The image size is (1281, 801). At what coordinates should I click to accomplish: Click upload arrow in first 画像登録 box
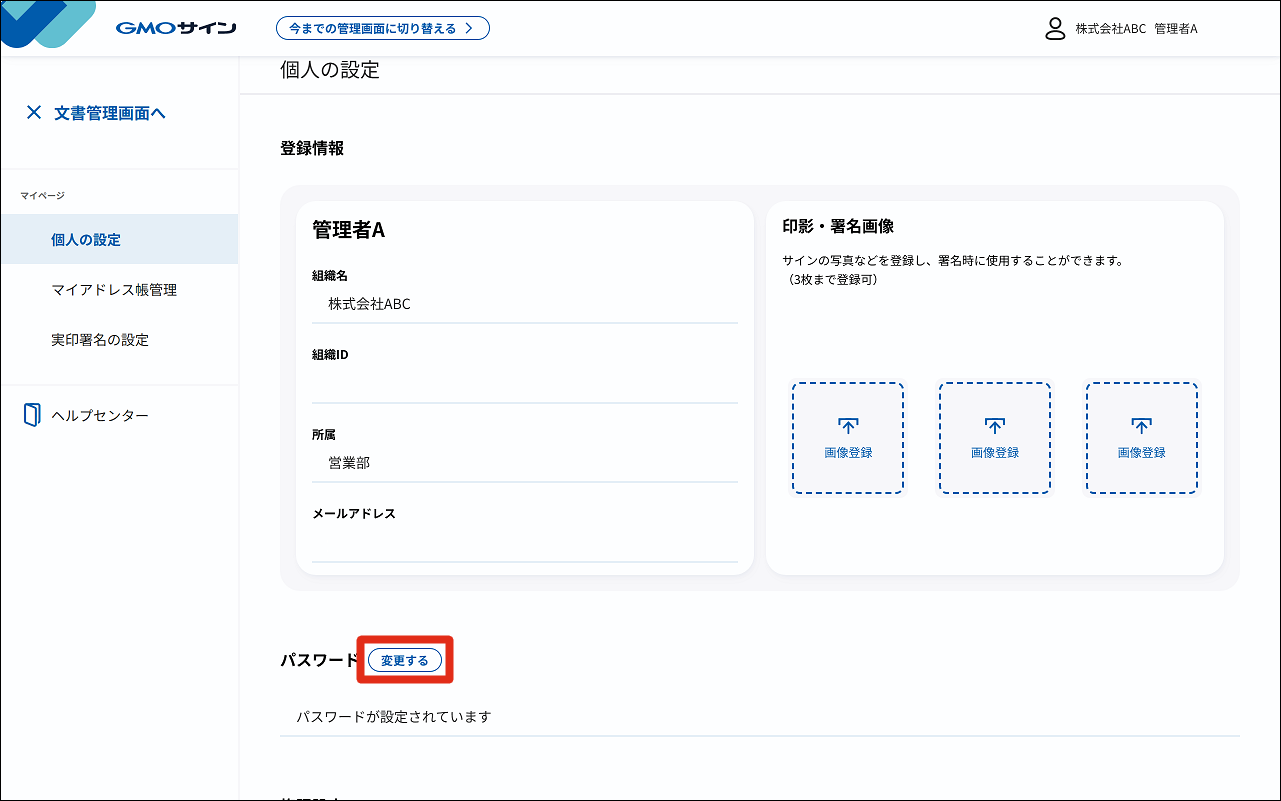click(x=848, y=426)
